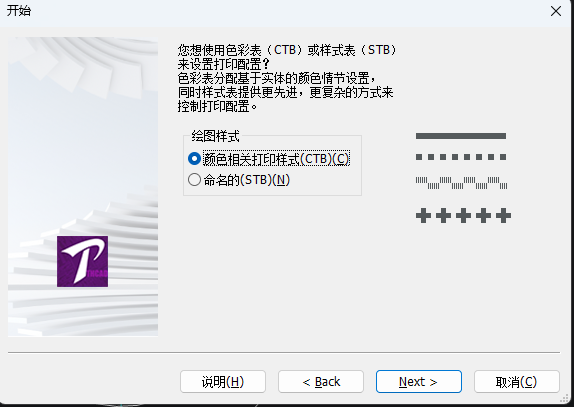Screen dimensions: 574x407
Task: Click the purple P application logo
Action: pos(82,261)
